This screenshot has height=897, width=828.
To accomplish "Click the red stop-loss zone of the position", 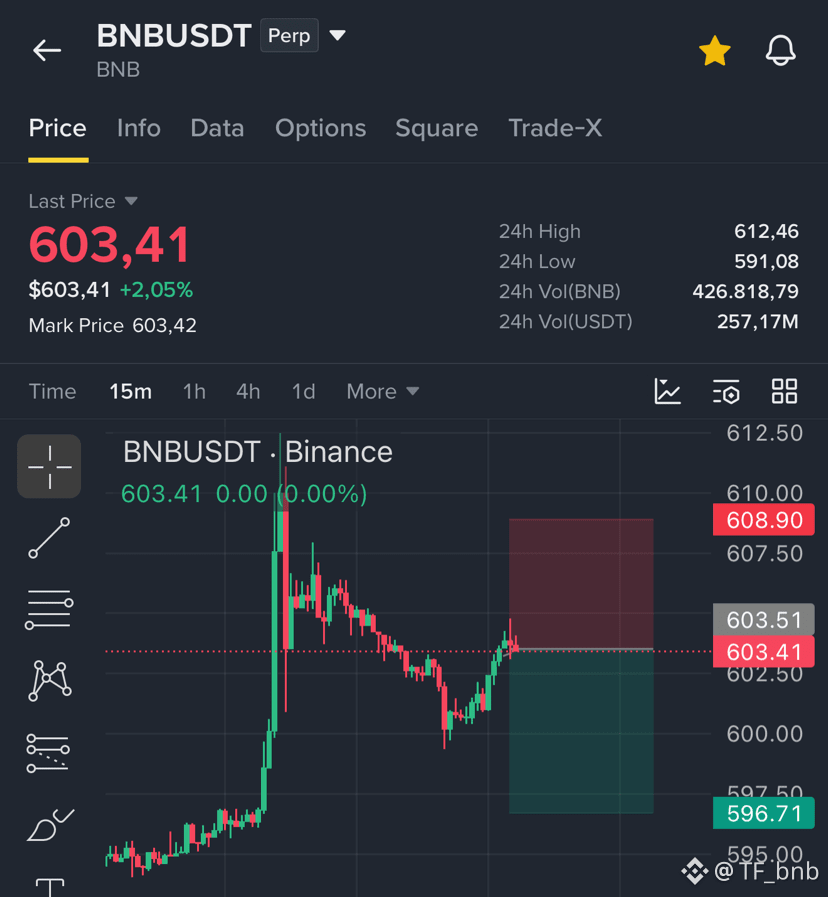I will [x=581, y=584].
